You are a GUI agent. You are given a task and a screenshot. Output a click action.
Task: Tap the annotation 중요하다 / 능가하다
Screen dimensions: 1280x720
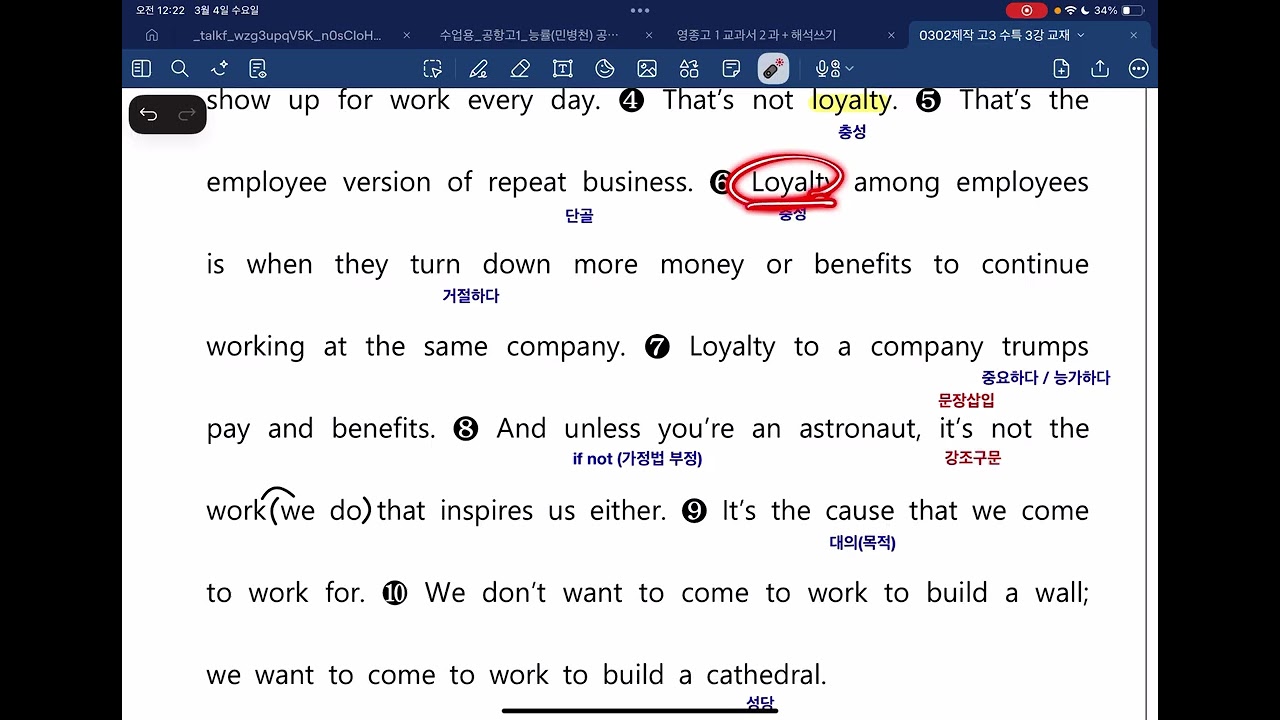(x=1045, y=378)
